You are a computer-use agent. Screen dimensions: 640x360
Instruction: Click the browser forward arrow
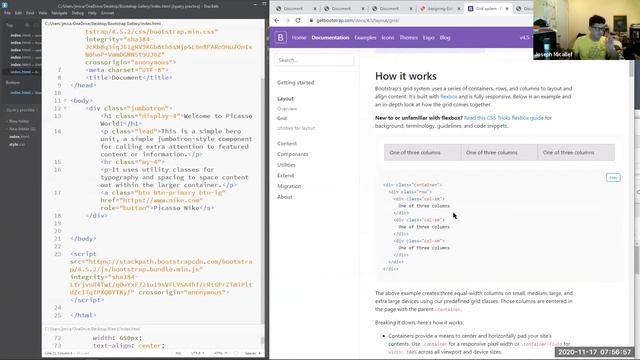(x=287, y=20)
